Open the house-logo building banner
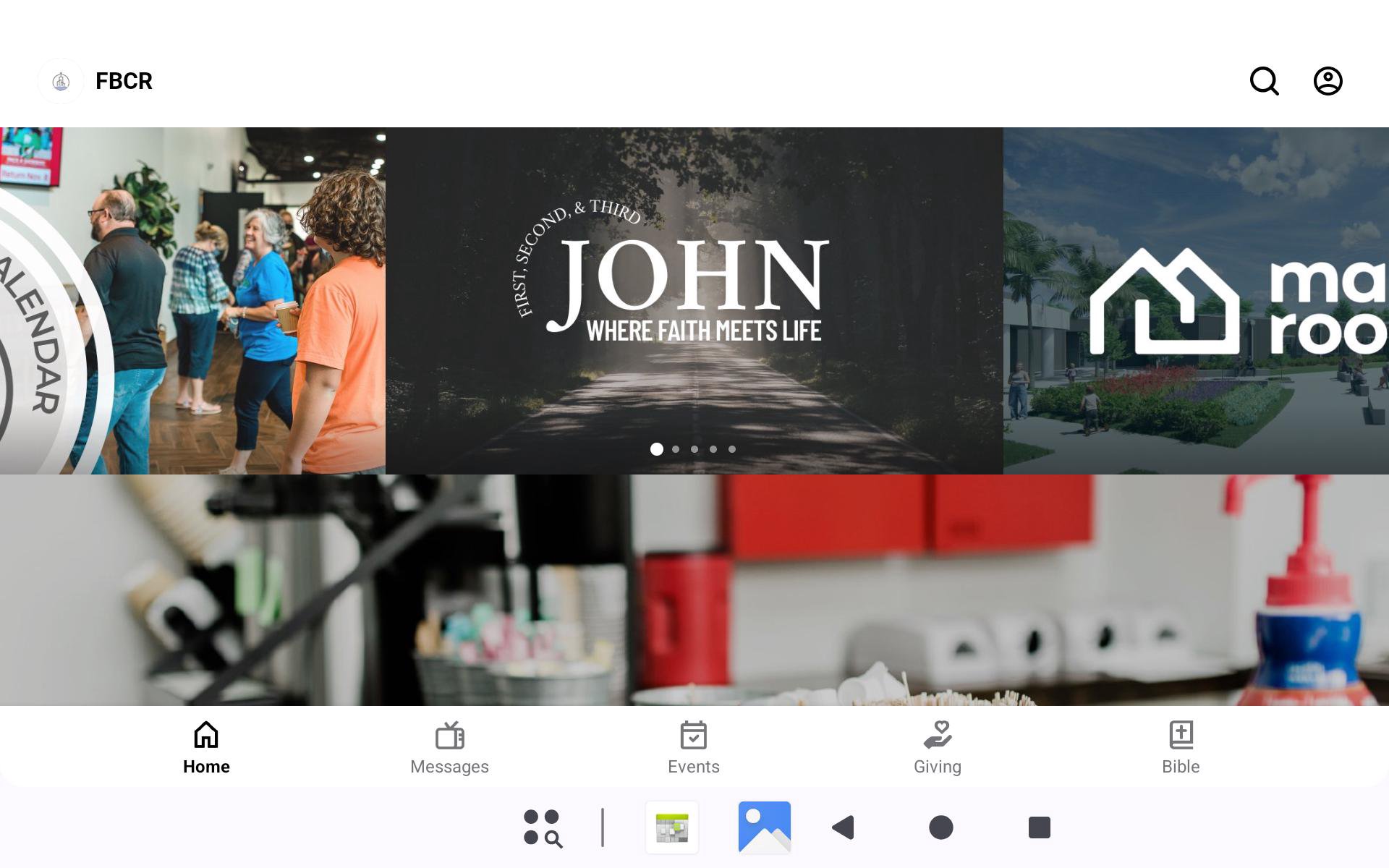Viewport: 1389px width, 868px height. [x=1196, y=301]
